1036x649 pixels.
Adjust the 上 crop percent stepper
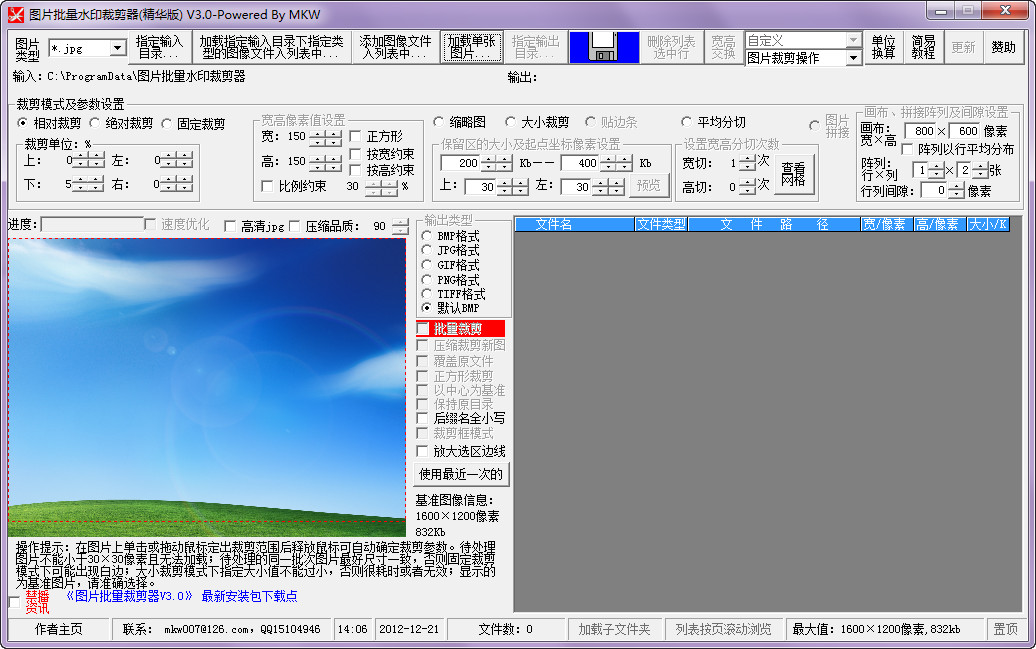89,160
